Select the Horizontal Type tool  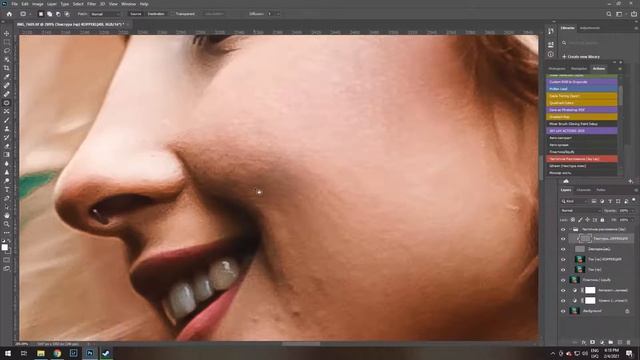(x=7, y=189)
